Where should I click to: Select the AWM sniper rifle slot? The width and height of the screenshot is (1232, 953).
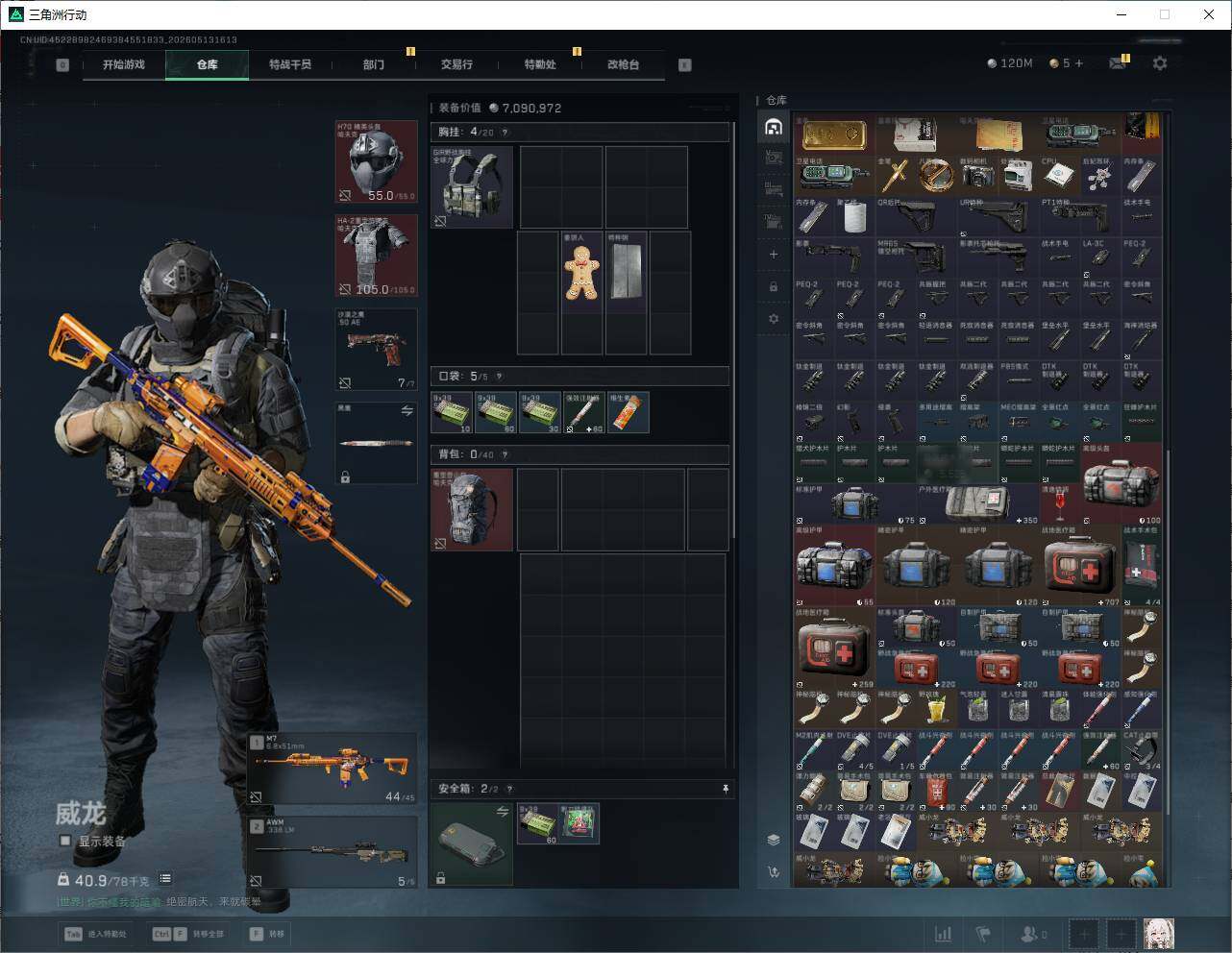click(333, 853)
